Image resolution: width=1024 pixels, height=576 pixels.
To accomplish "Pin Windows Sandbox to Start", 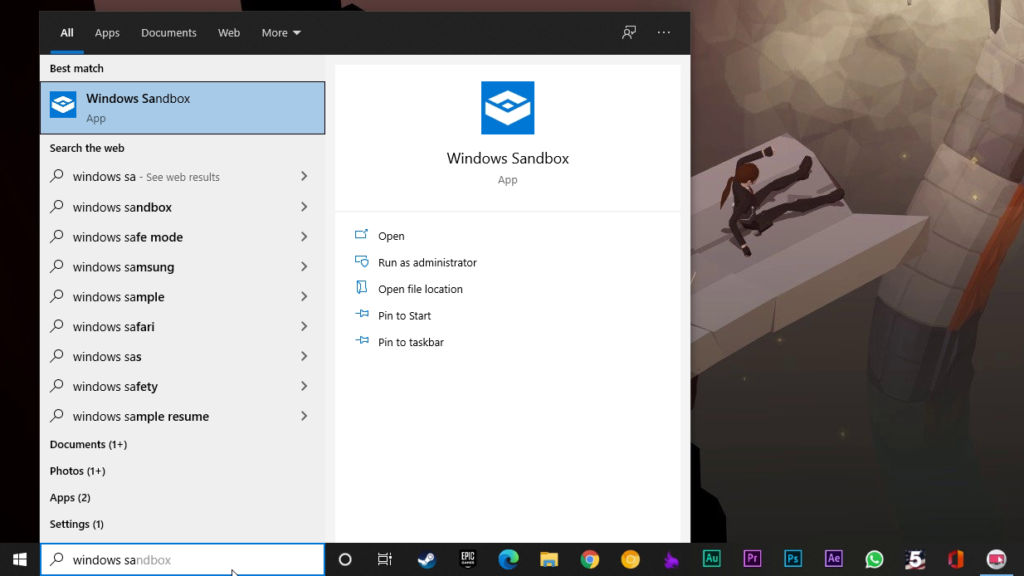I will click(x=404, y=315).
